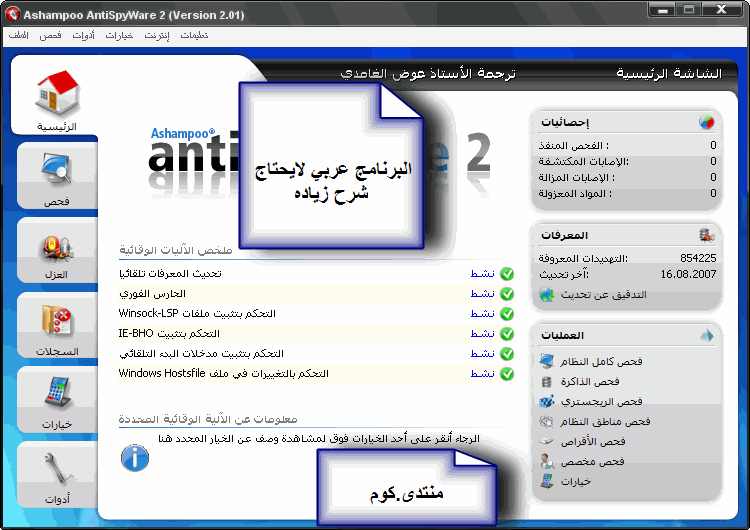Click the globe icon for التدقيق عن تحديث
This screenshot has height=530, width=750.
(546, 295)
